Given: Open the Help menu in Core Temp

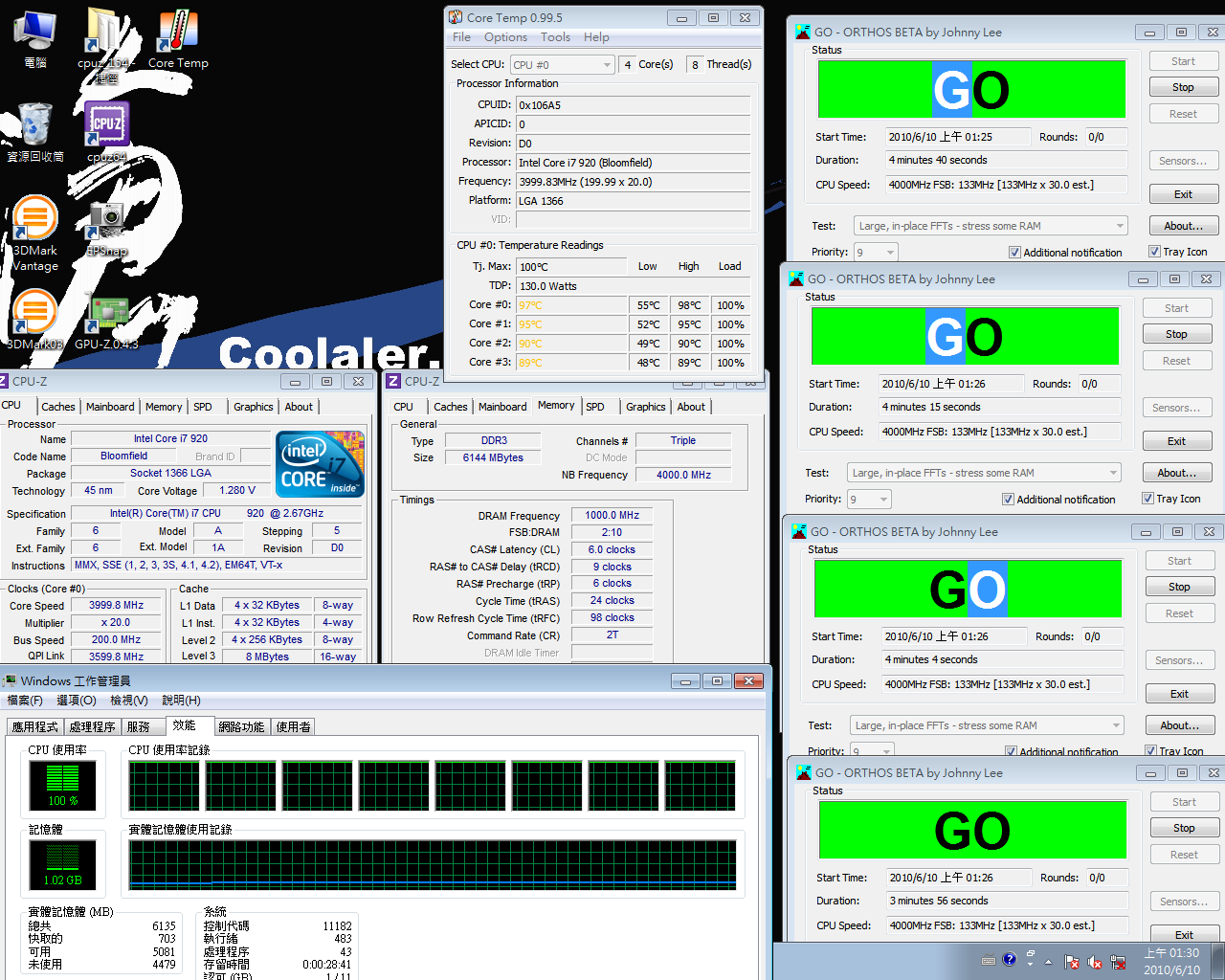Looking at the screenshot, I should (x=596, y=37).
